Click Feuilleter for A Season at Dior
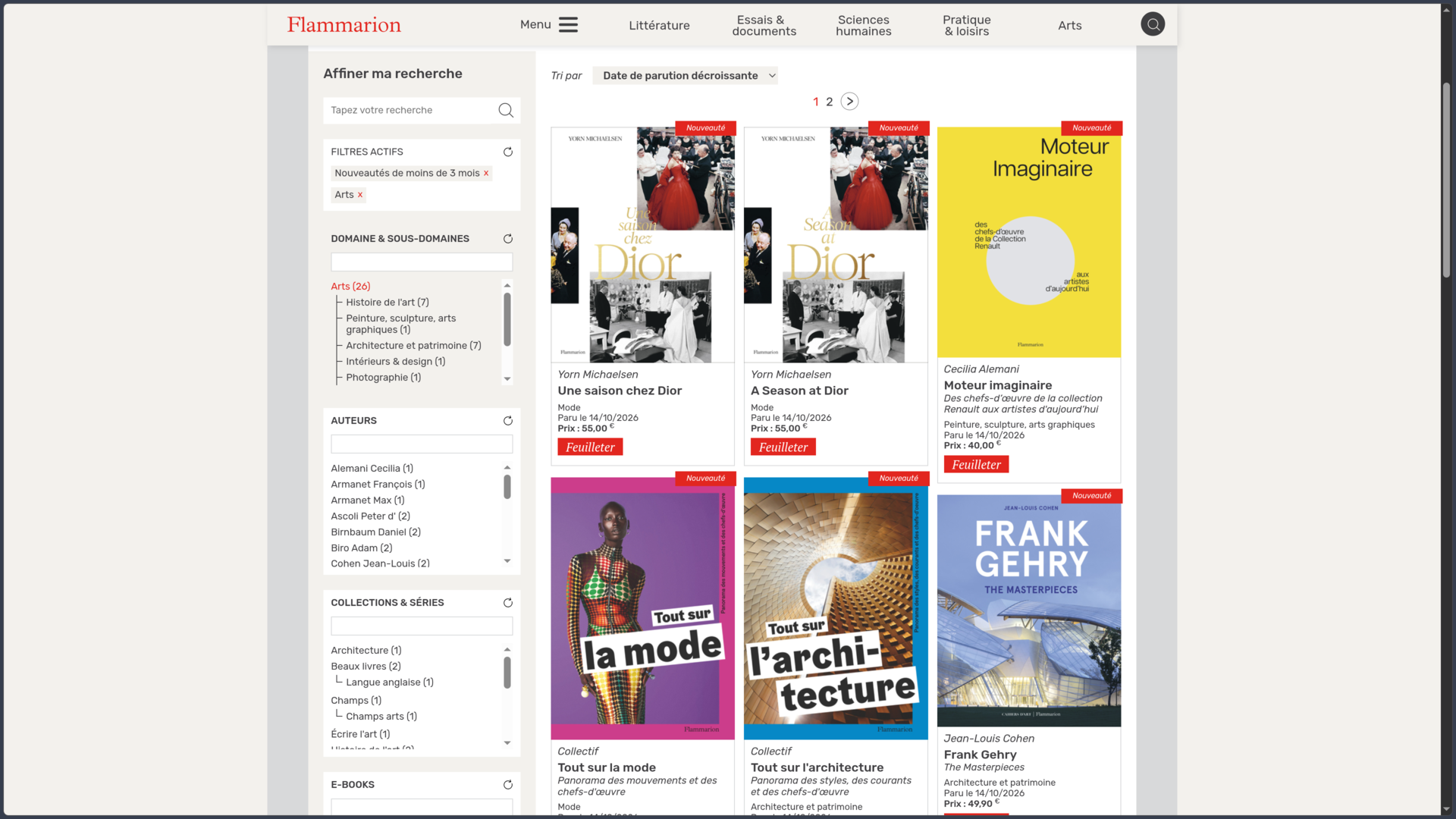The width and height of the screenshot is (1456, 819). click(783, 447)
